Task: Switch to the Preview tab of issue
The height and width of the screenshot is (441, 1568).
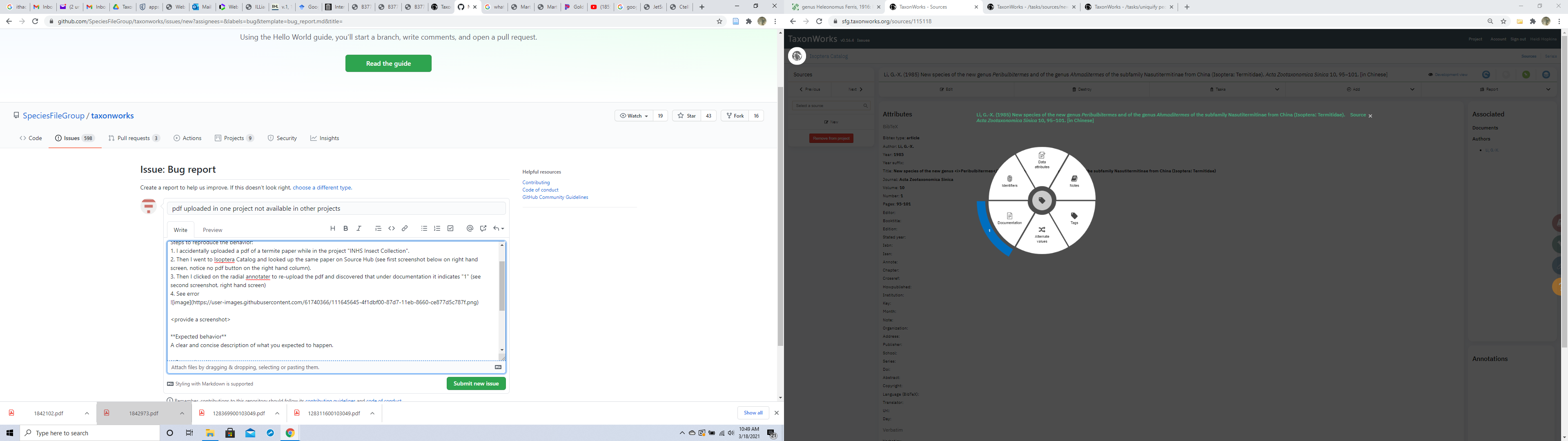Action: coord(212,229)
